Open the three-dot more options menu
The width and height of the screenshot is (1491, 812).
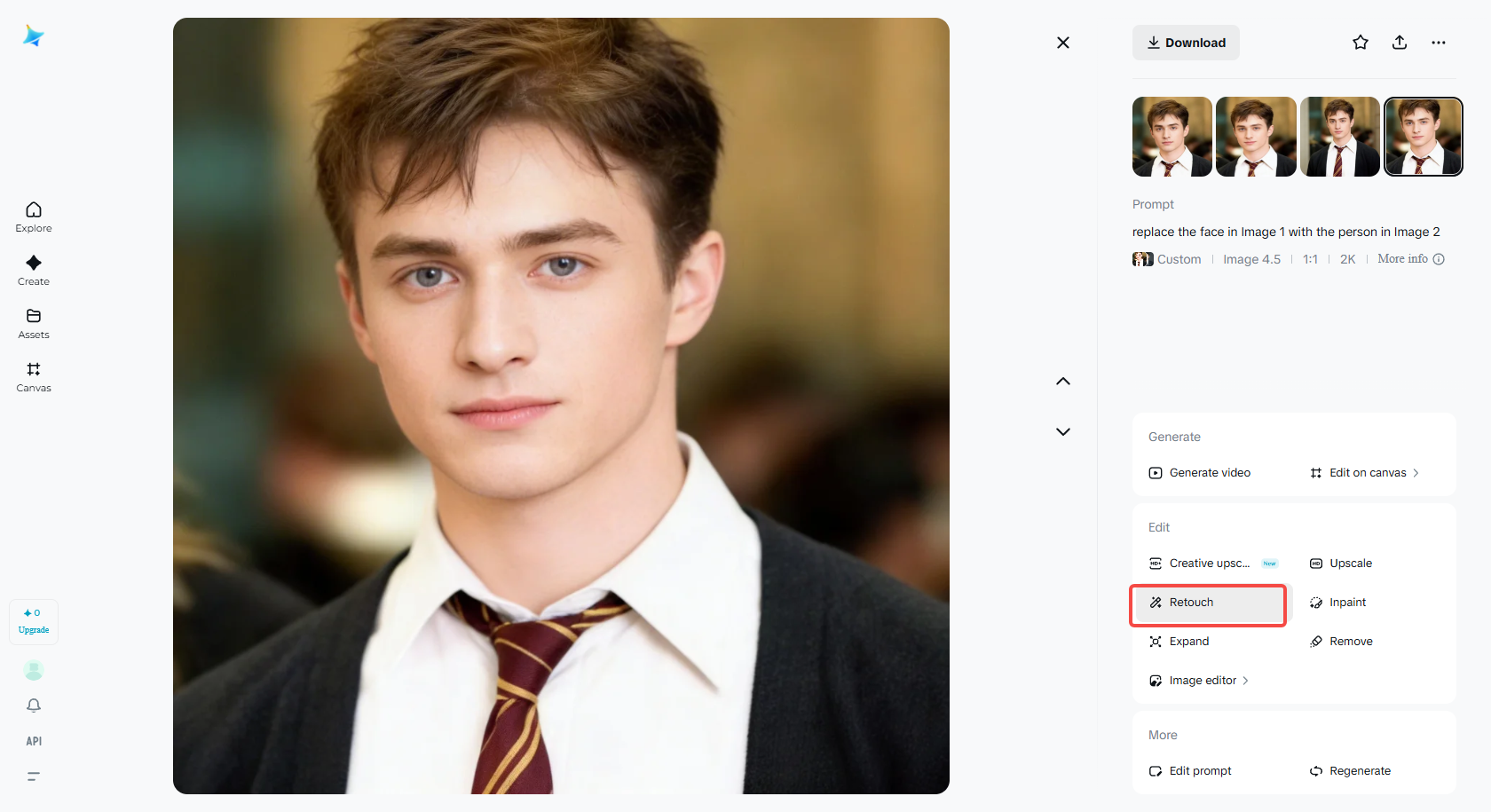[1439, 43]
